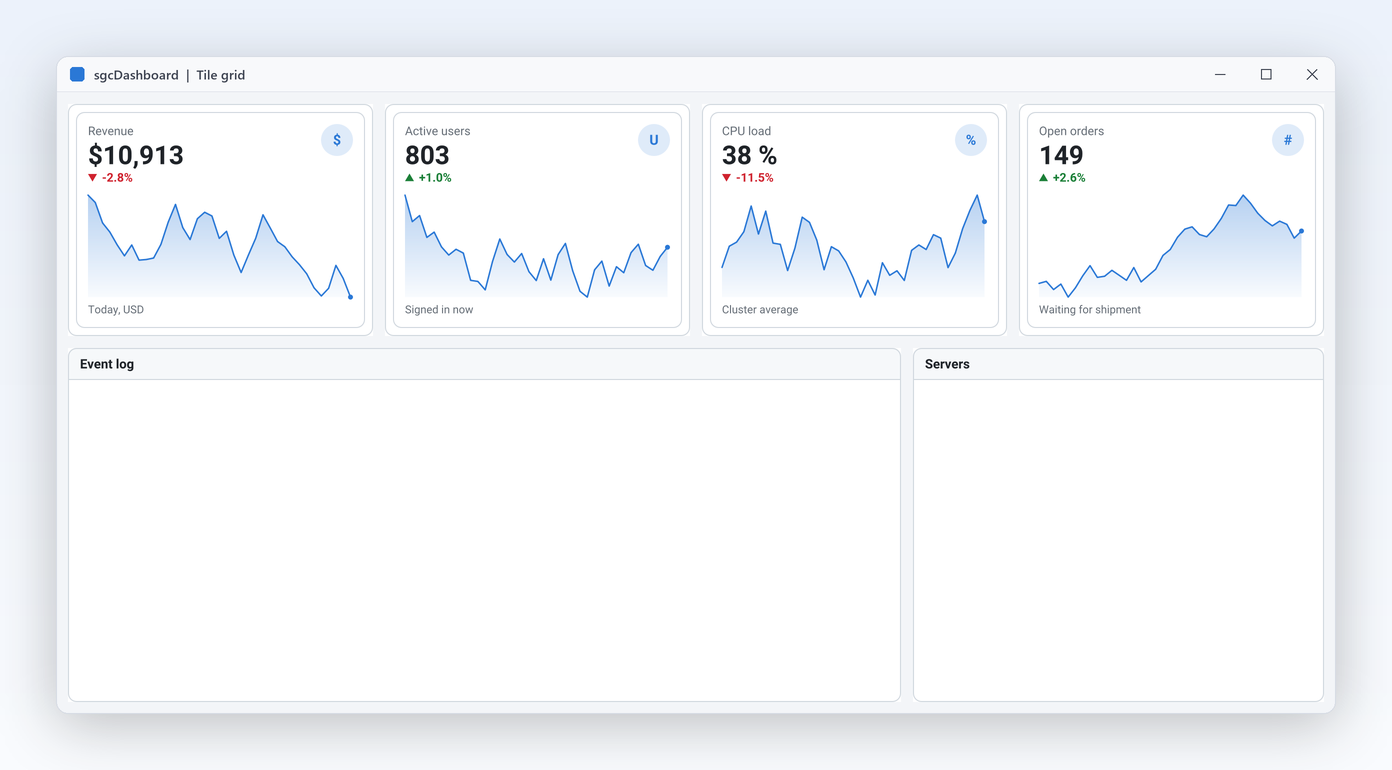Click the dollar icon on Revenue tile
The image size is (1392, 770).
coord(337,140)
